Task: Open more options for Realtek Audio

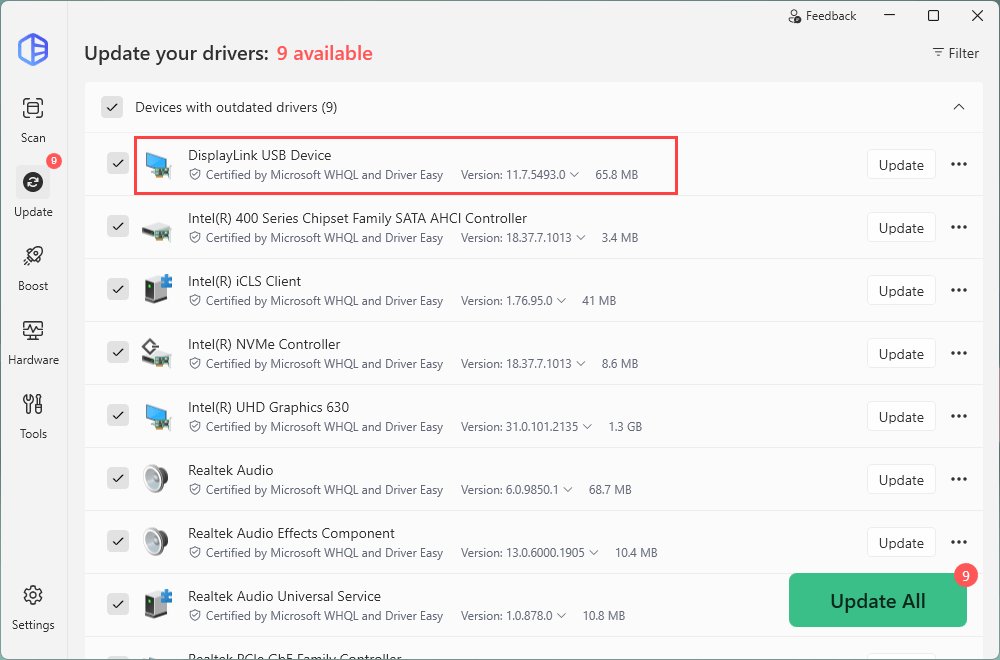Action: click(958, 480)
